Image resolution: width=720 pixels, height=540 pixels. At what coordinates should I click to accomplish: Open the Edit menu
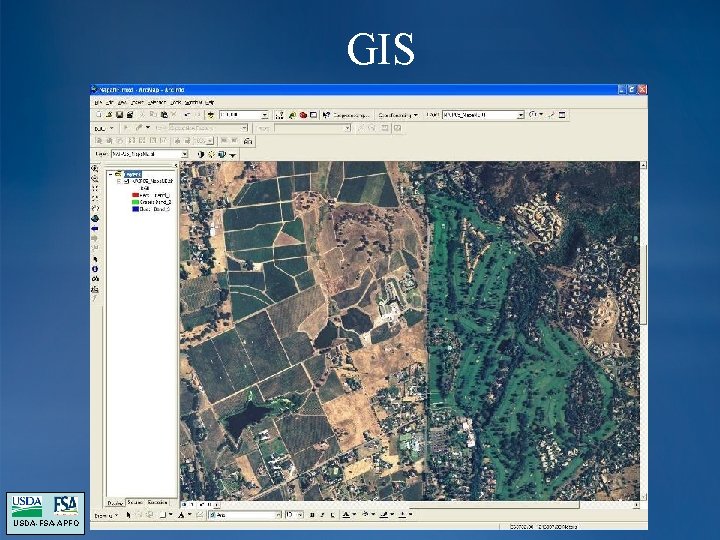point(110,102)
